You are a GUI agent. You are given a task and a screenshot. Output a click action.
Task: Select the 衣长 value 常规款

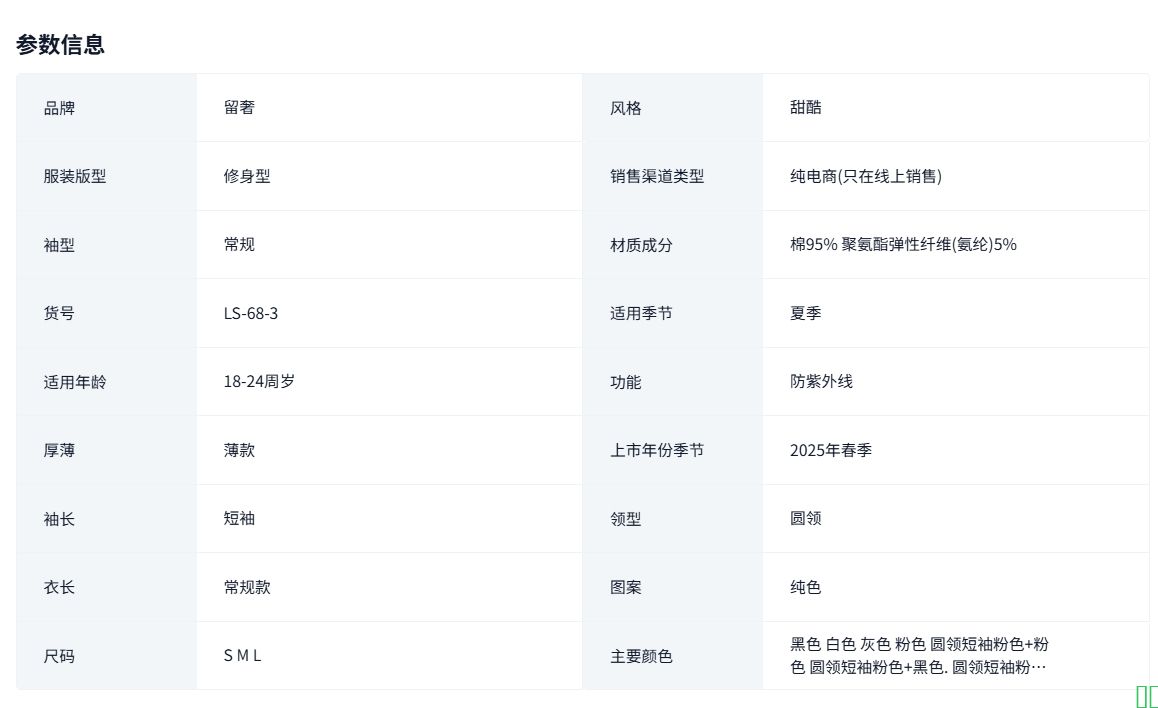coord(247,587)
